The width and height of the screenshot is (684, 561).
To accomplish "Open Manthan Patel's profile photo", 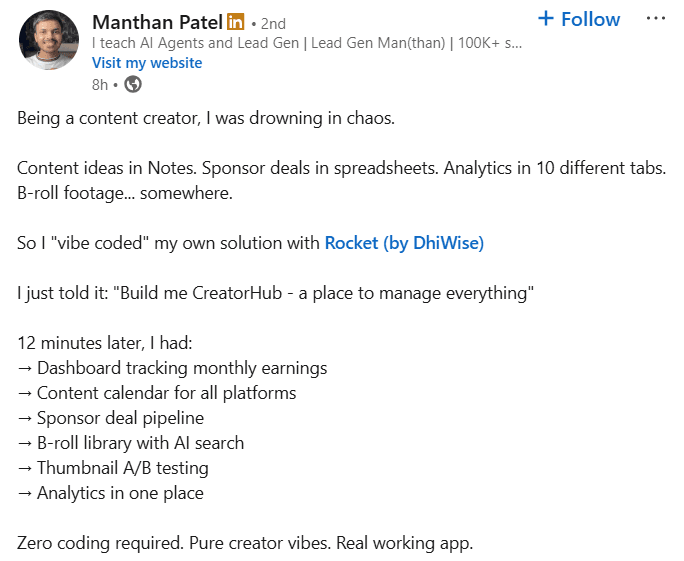I will [x=49, y=40].
